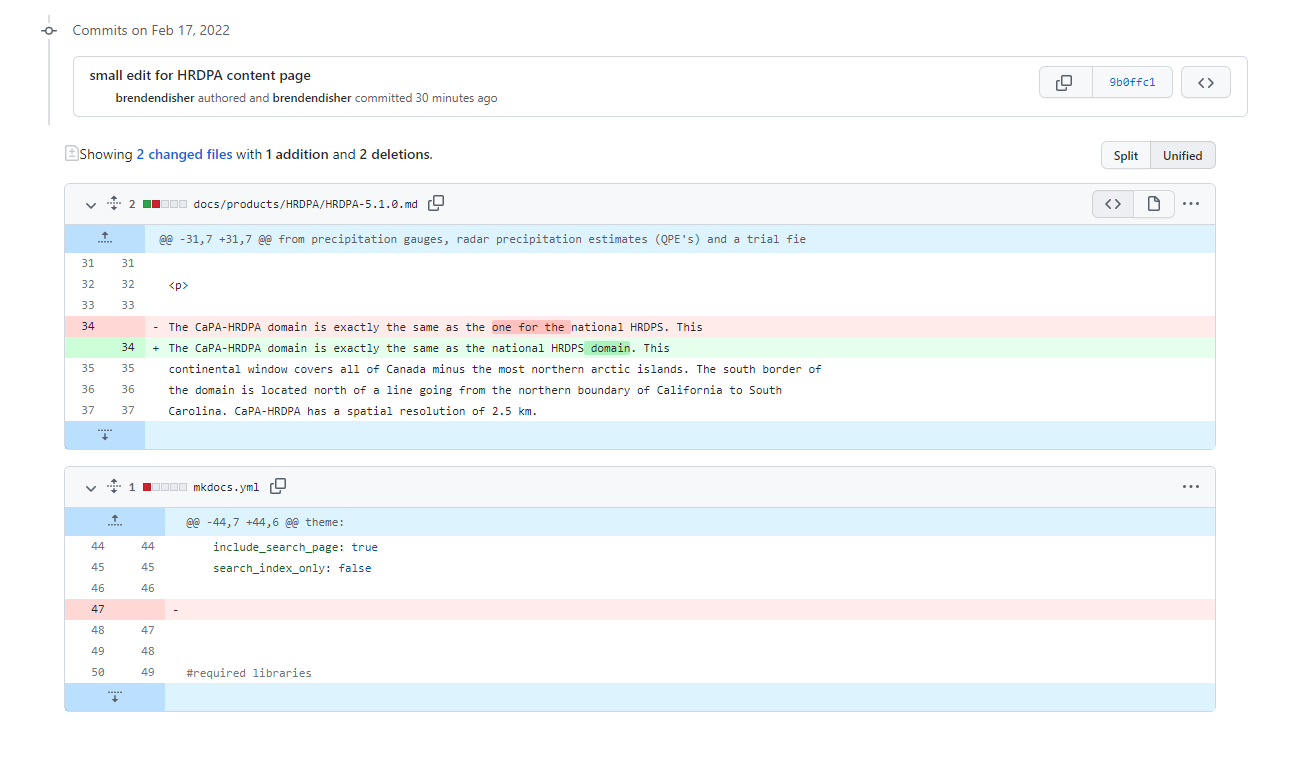This screenshot has width=1309, height=763.
Task: Copy the full commit SHA icon
Action: click(1064, 83)
